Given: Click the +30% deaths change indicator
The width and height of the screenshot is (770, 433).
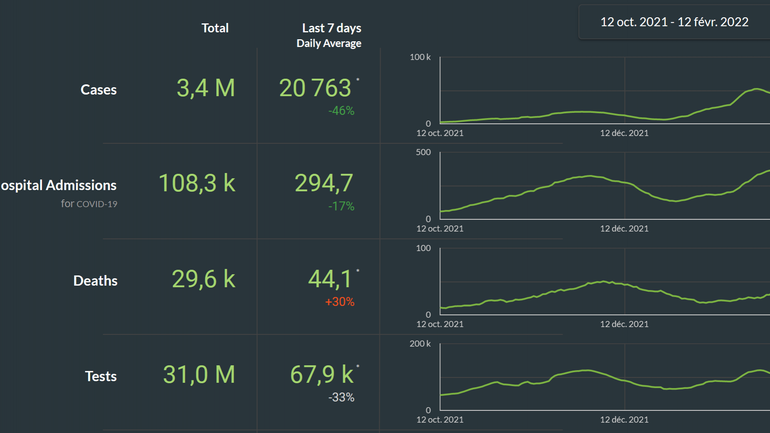Looking at the screenshot, I should pos(340,302).
